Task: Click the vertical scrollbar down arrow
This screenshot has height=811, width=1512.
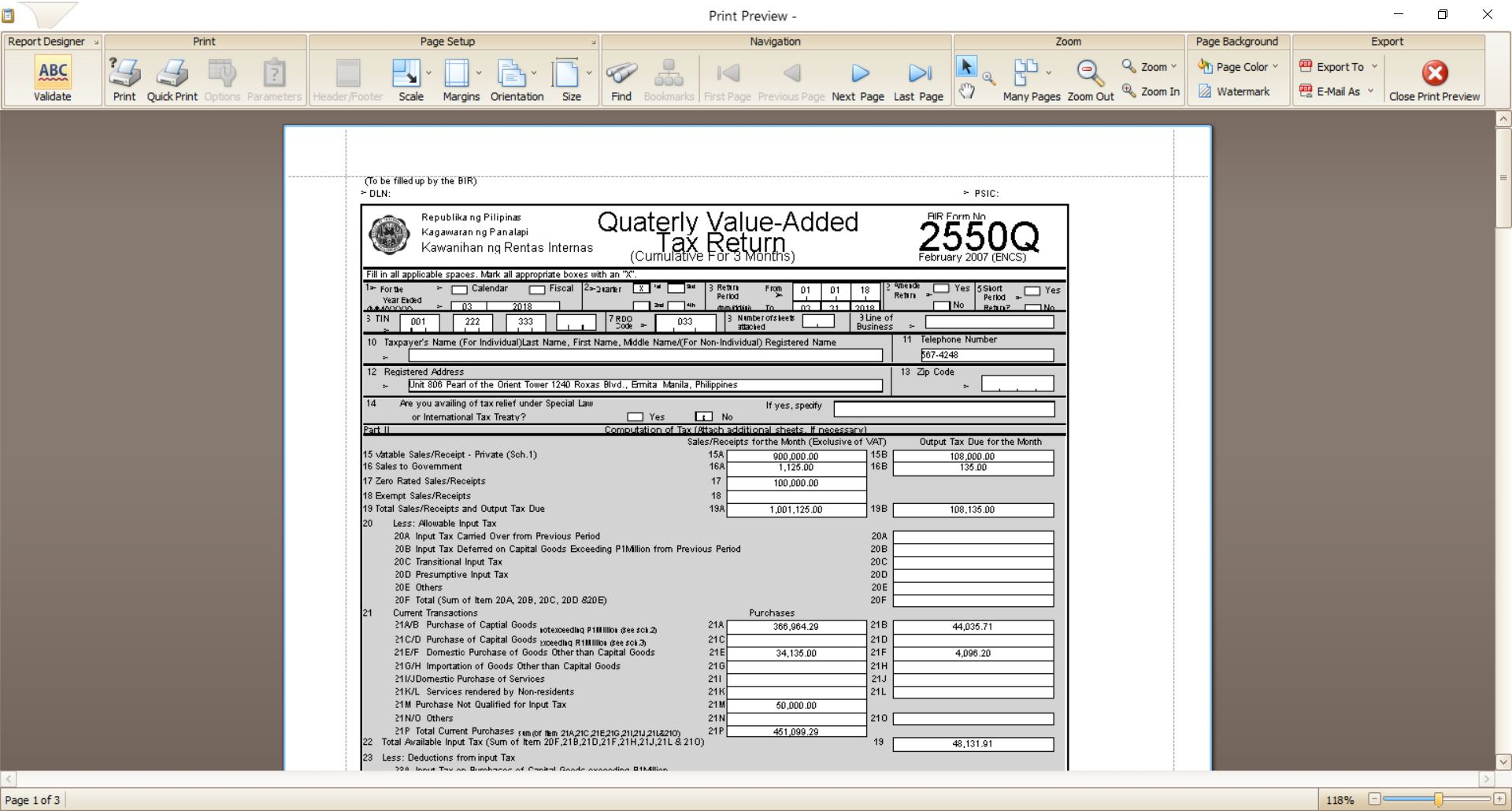Action: [1503, 762]
